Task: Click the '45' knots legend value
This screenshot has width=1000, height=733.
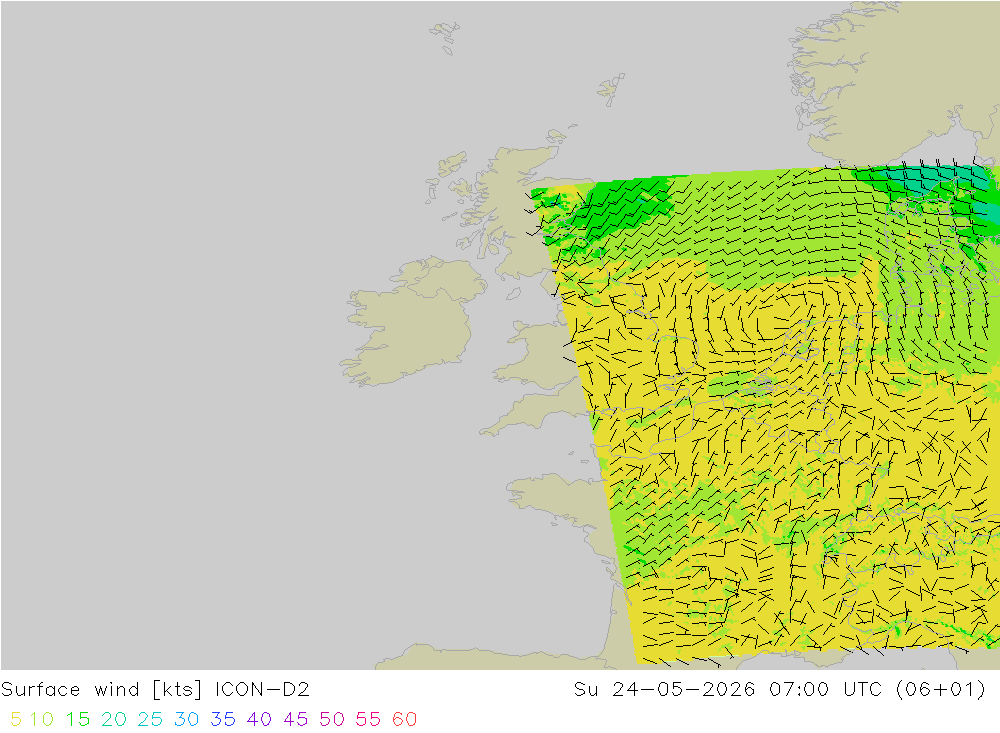Action: [x=295, y=719]
